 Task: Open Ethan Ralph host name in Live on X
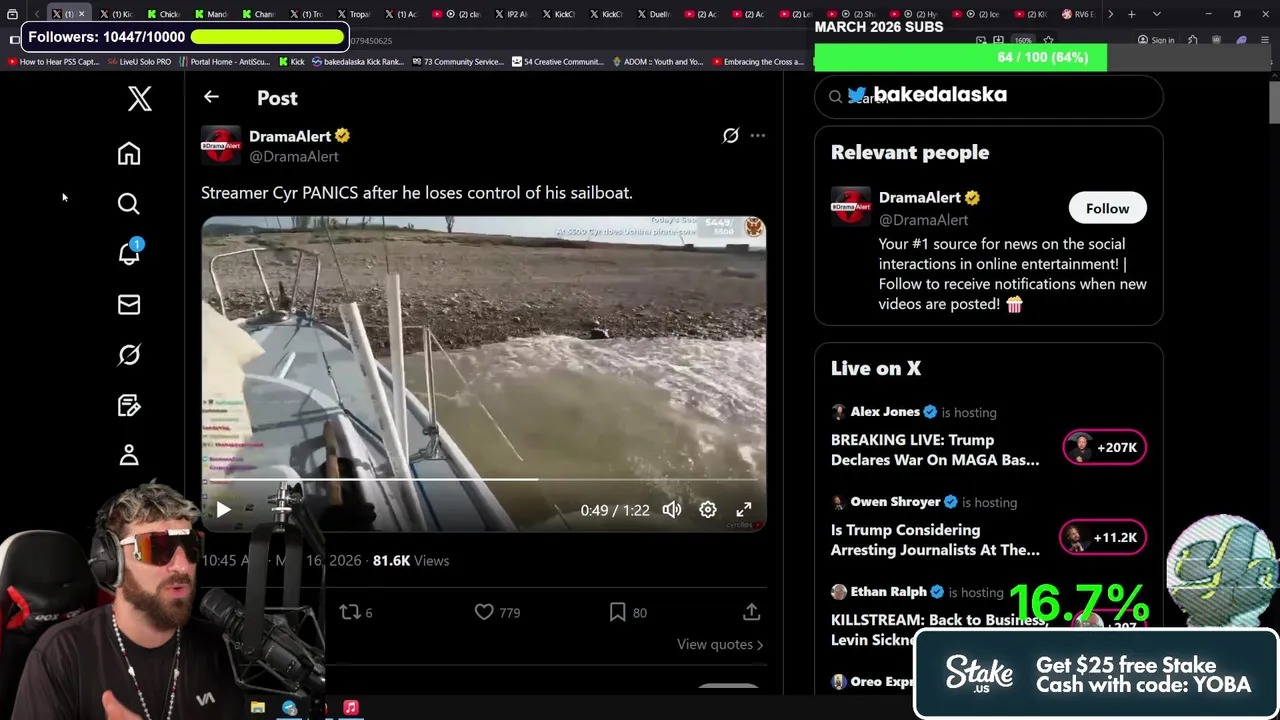click(x=887, y=592)
